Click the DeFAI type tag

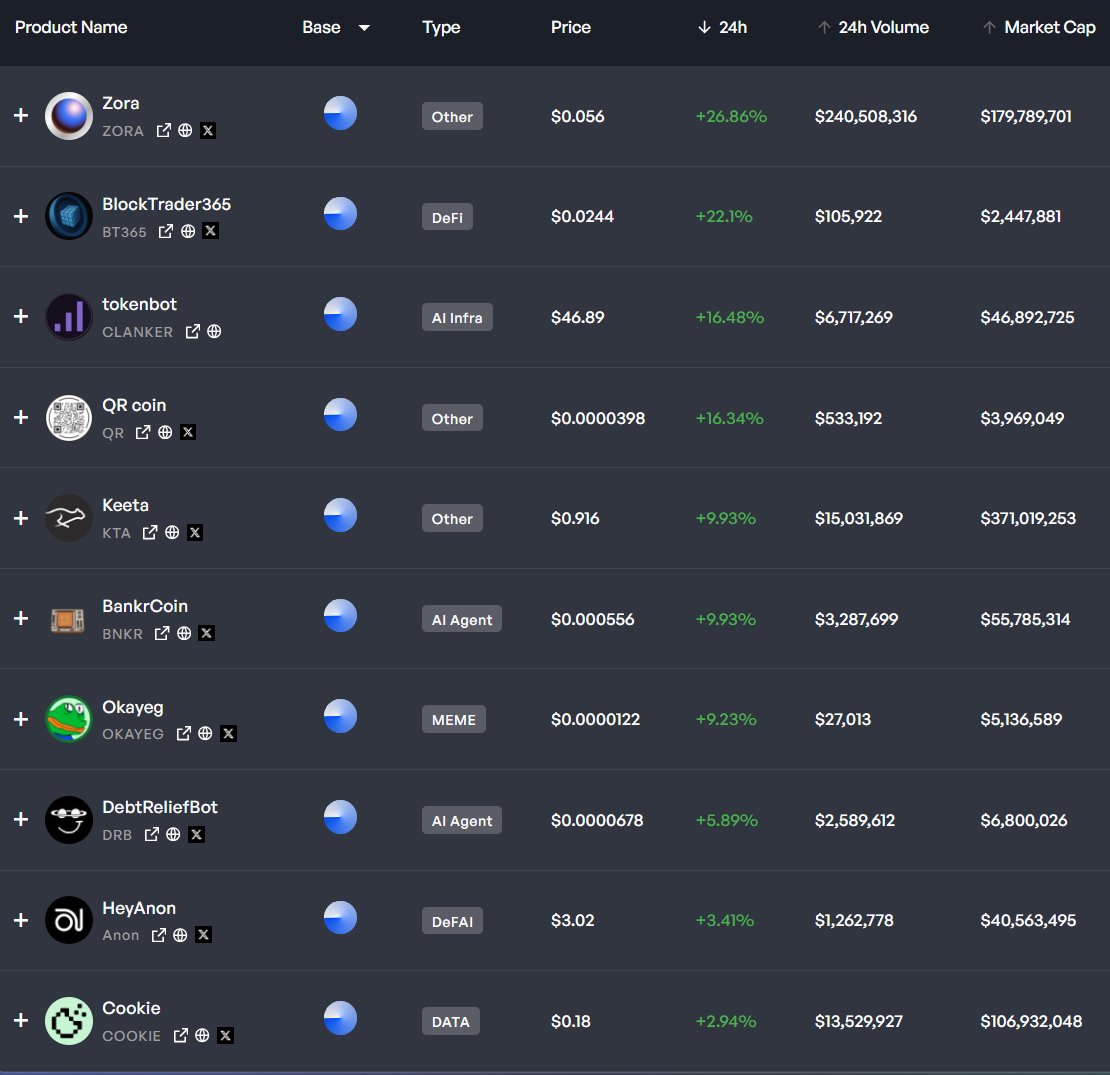tap(452, 921)
